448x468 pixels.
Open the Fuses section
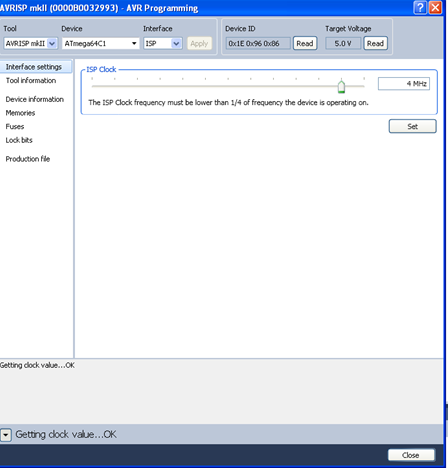coord(15,127)
